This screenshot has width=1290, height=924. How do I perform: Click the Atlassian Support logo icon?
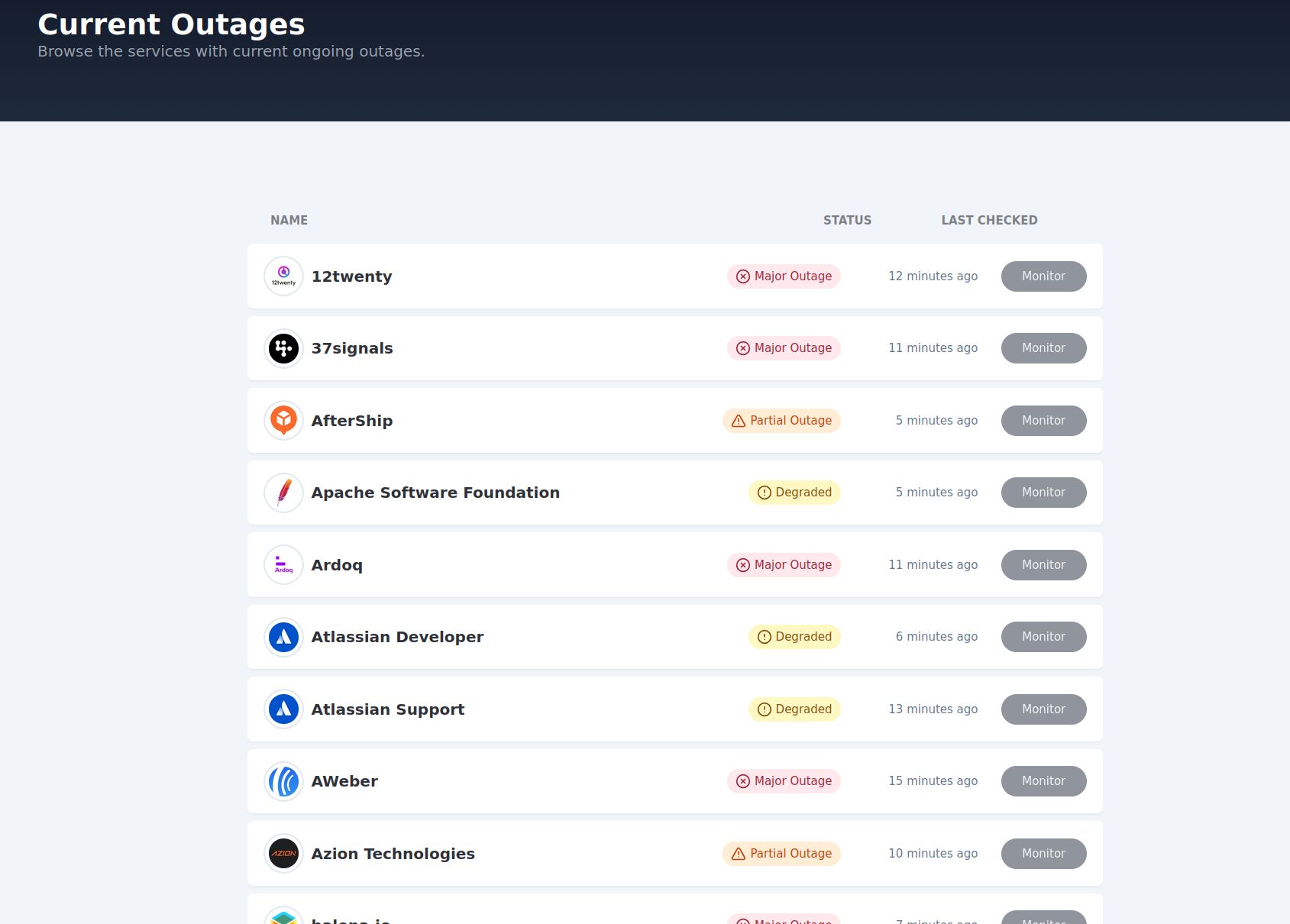click(283, 709)
